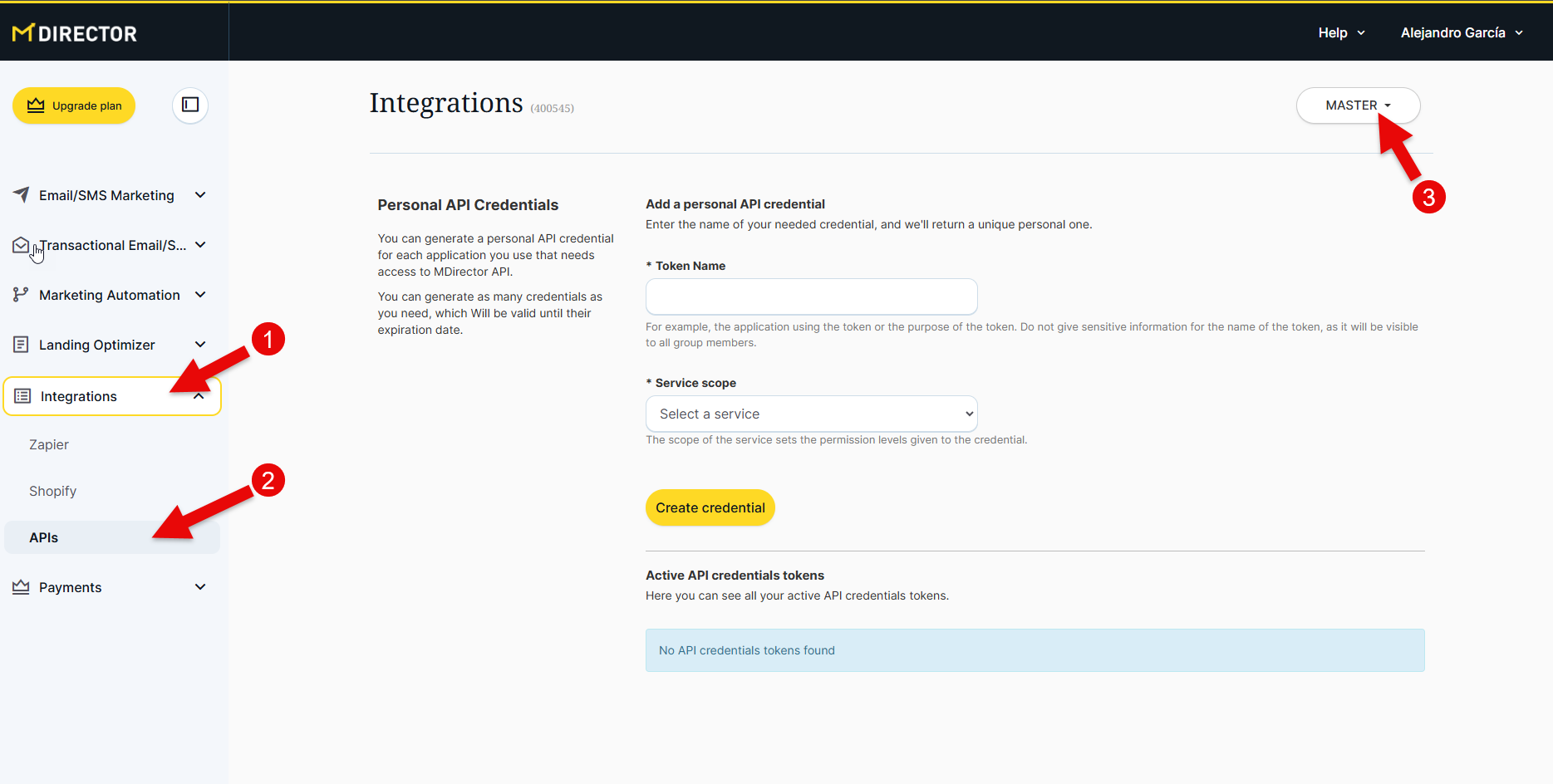Focus the Token Name input field
This screenshot has height=784, width=1553.
pos(811,296)
